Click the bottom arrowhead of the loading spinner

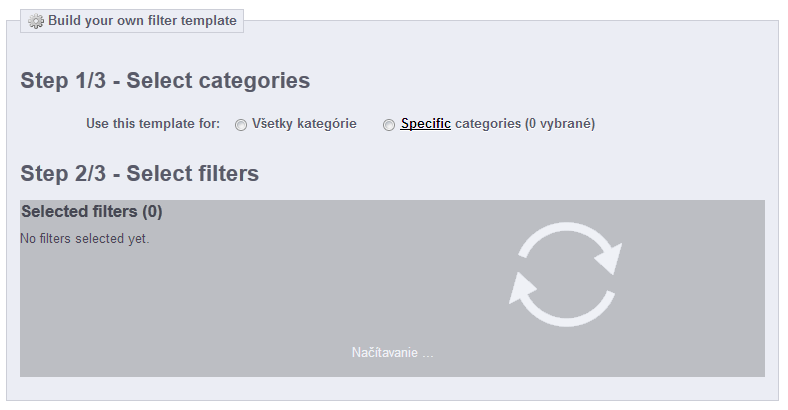[523, 288]
